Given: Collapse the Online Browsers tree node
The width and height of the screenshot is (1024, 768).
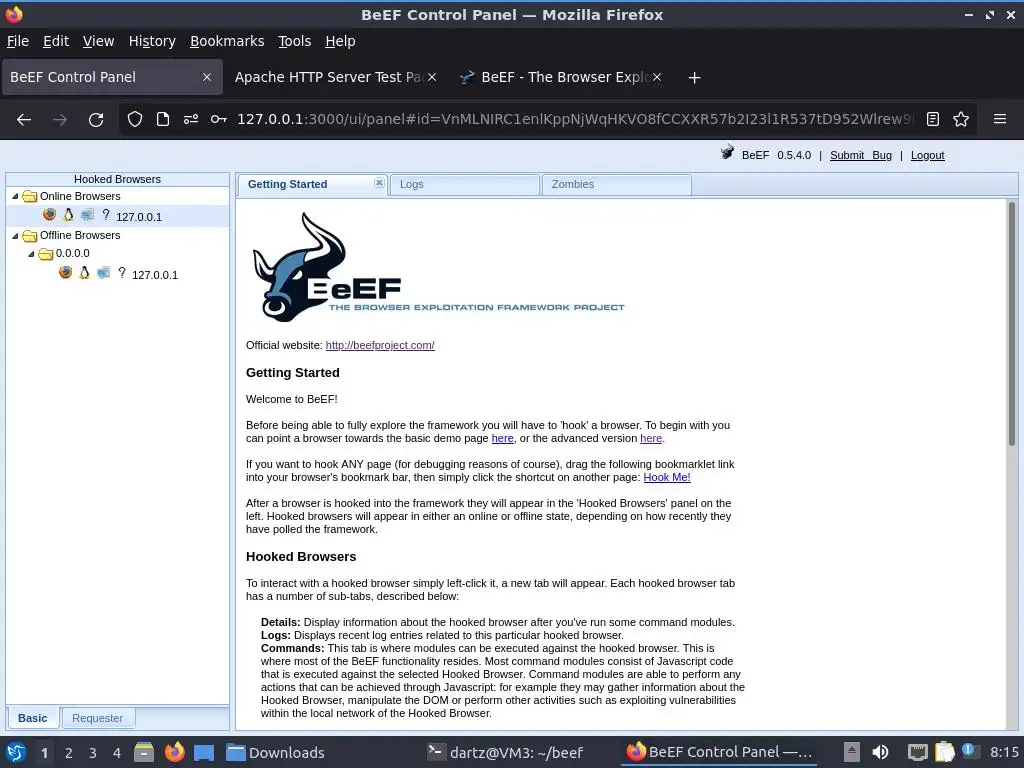Looking at the screenshot, I should (x=15, y=196).
